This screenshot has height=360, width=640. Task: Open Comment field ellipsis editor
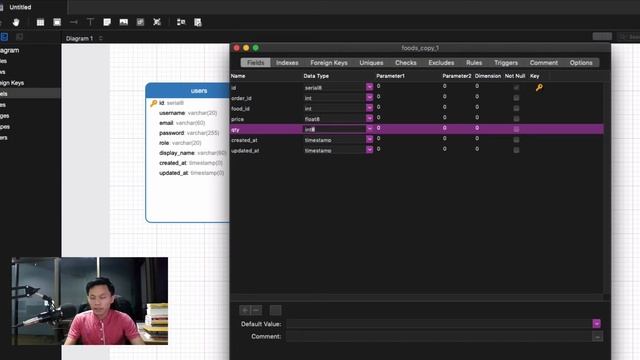point(597,337)
